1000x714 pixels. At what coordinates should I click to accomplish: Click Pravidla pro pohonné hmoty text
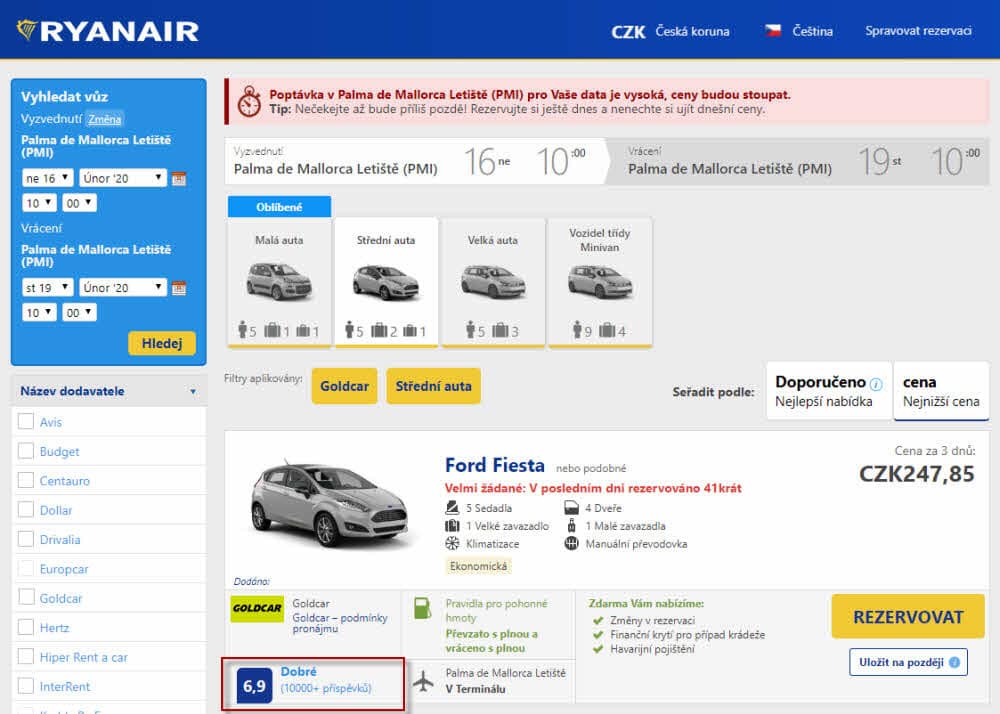(x=496, y=610)
